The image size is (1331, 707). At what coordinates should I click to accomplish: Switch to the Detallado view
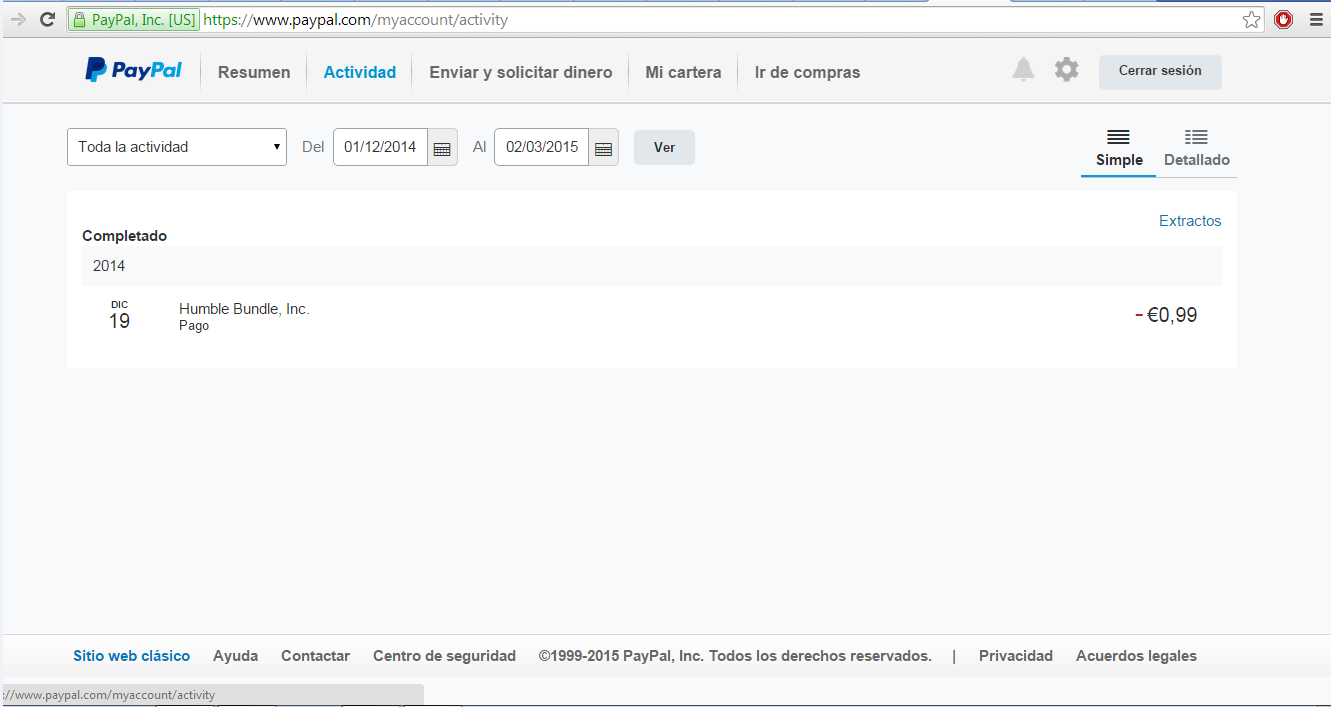point(1196,148)
